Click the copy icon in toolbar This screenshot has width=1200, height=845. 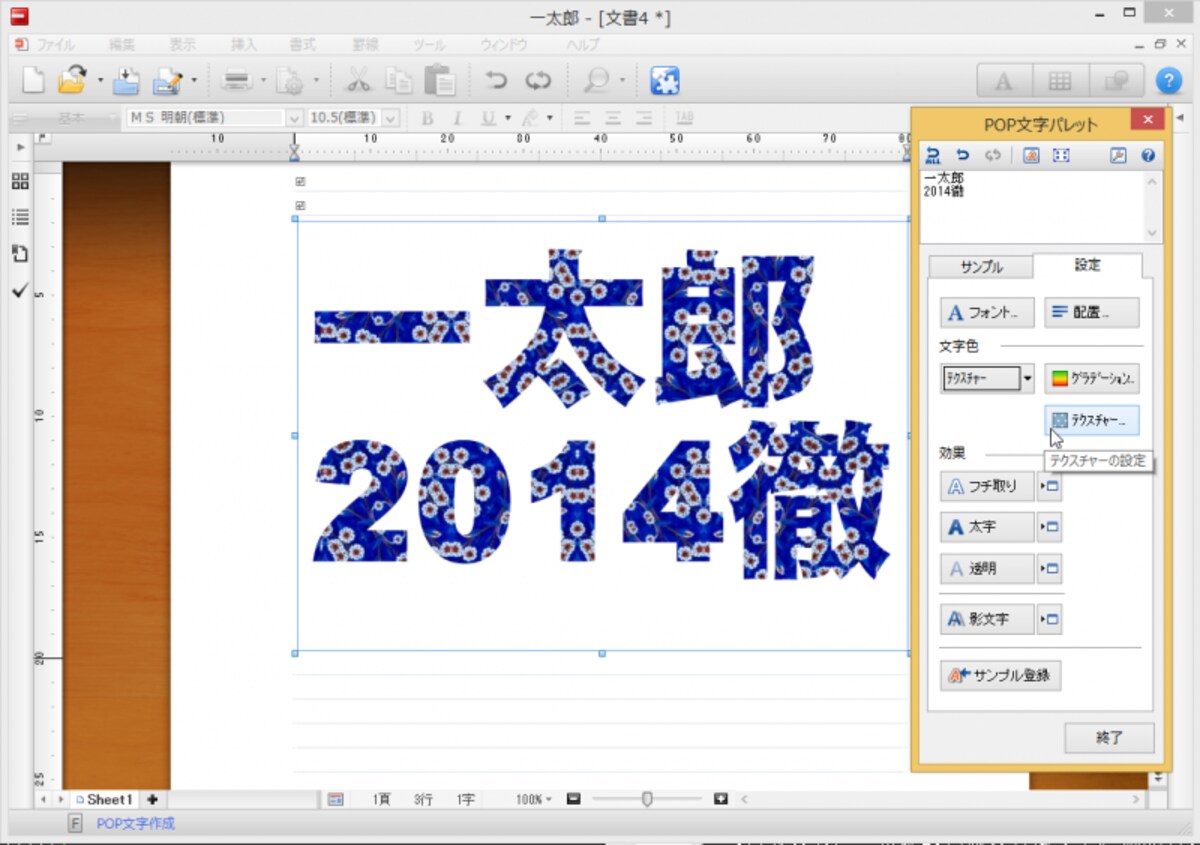point(400,80)
